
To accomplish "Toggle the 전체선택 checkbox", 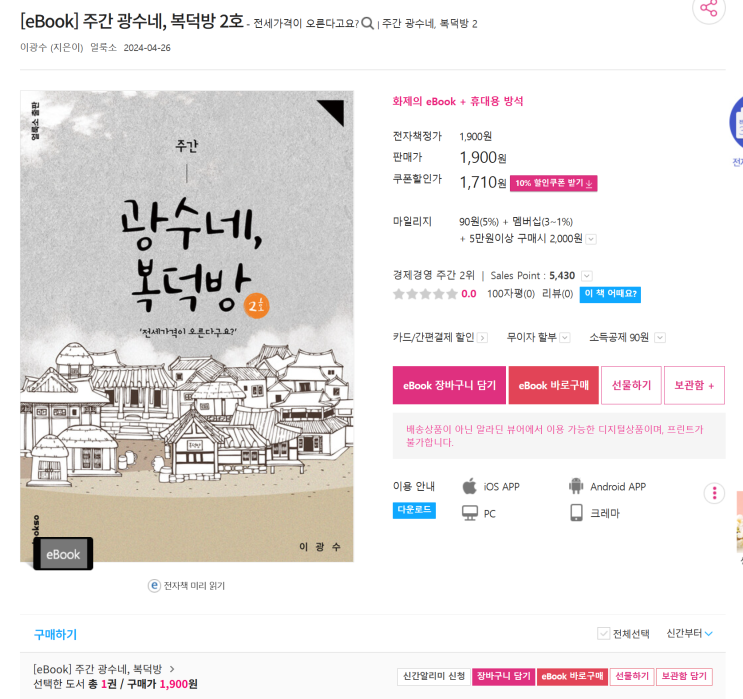I will [603, 633].
